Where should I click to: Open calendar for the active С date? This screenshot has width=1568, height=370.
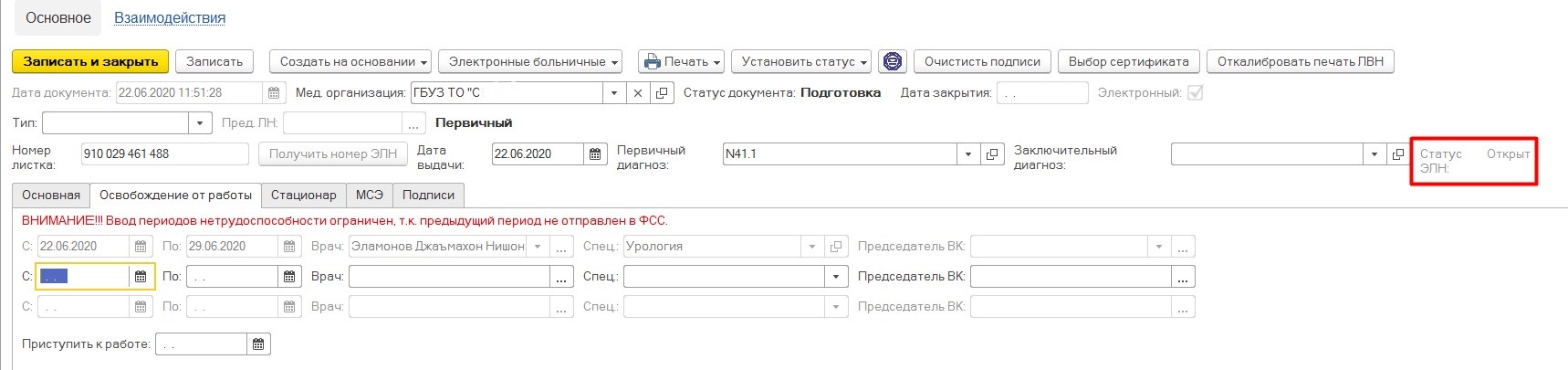point(141,277)
